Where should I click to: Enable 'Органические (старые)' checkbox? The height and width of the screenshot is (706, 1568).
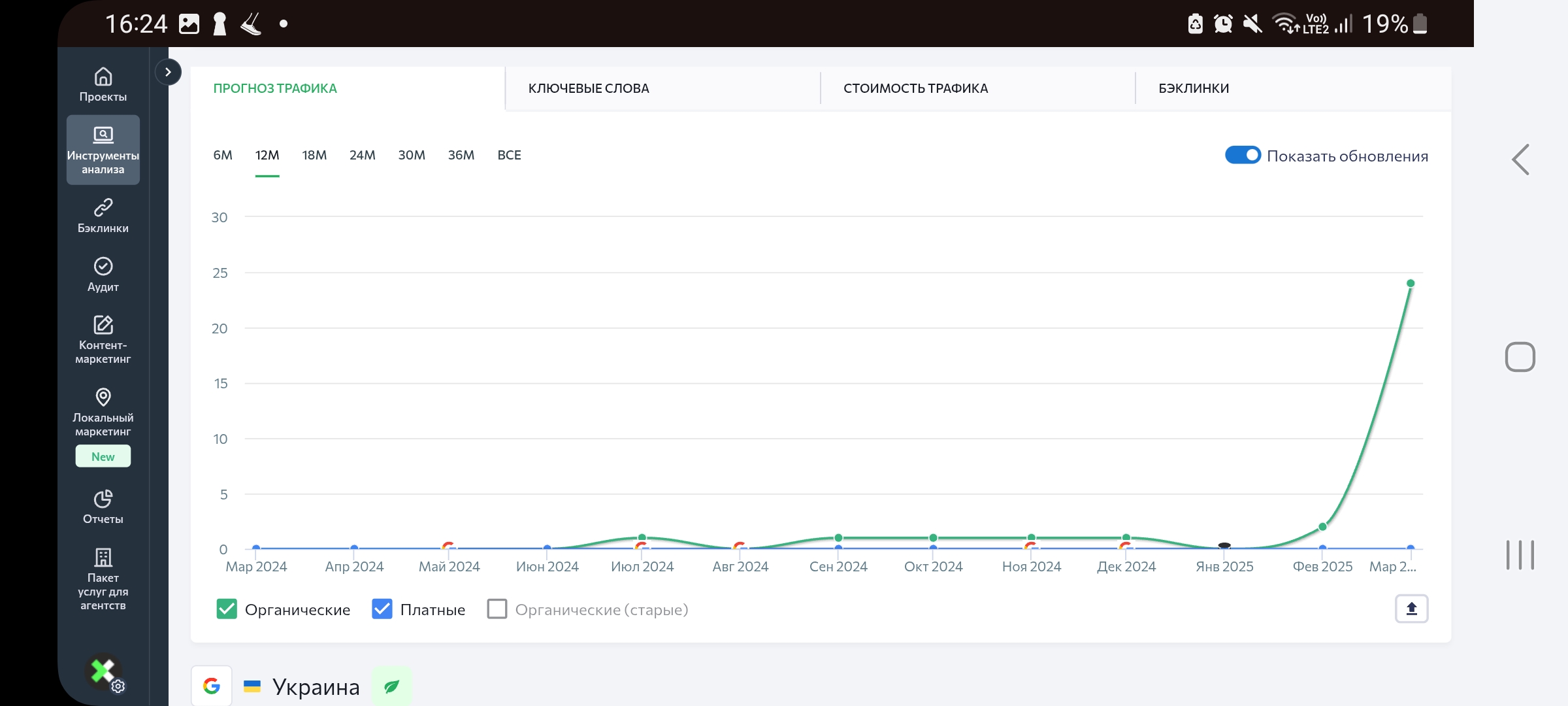point(497,609)
